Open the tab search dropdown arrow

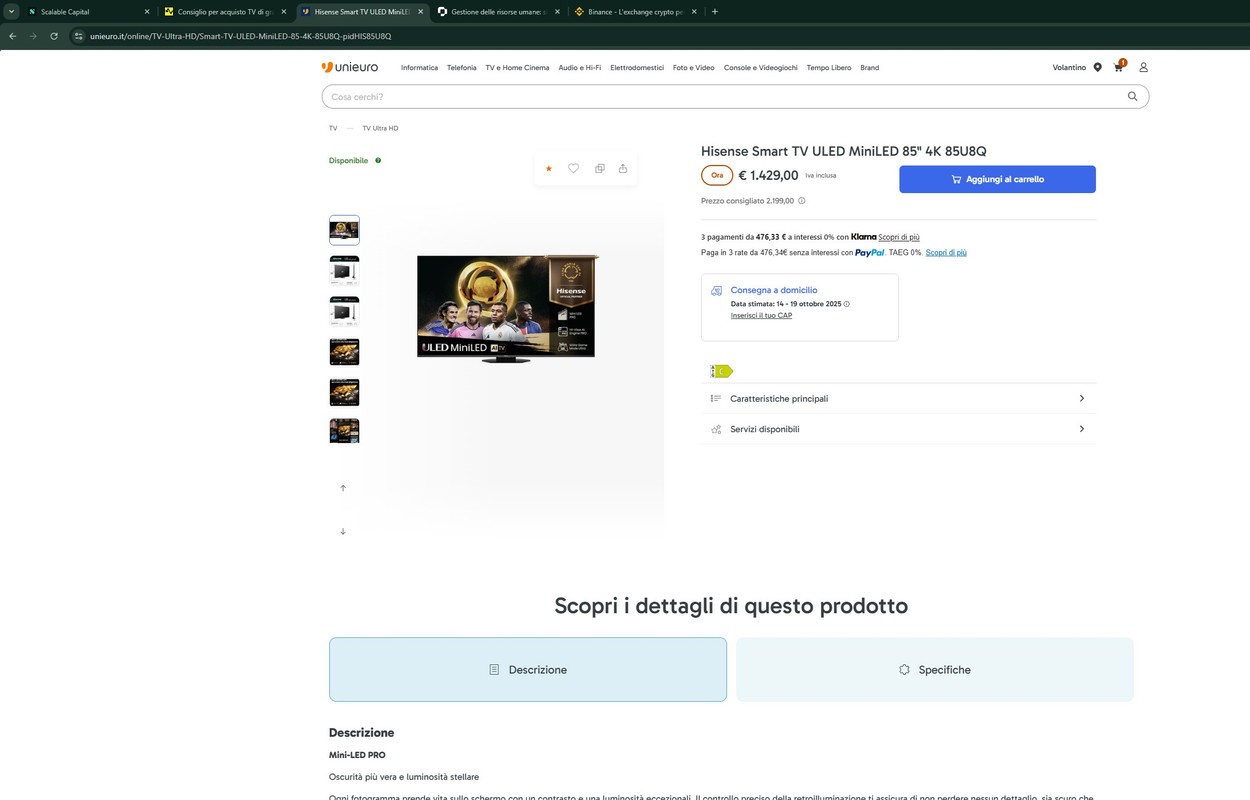point(11,12)
